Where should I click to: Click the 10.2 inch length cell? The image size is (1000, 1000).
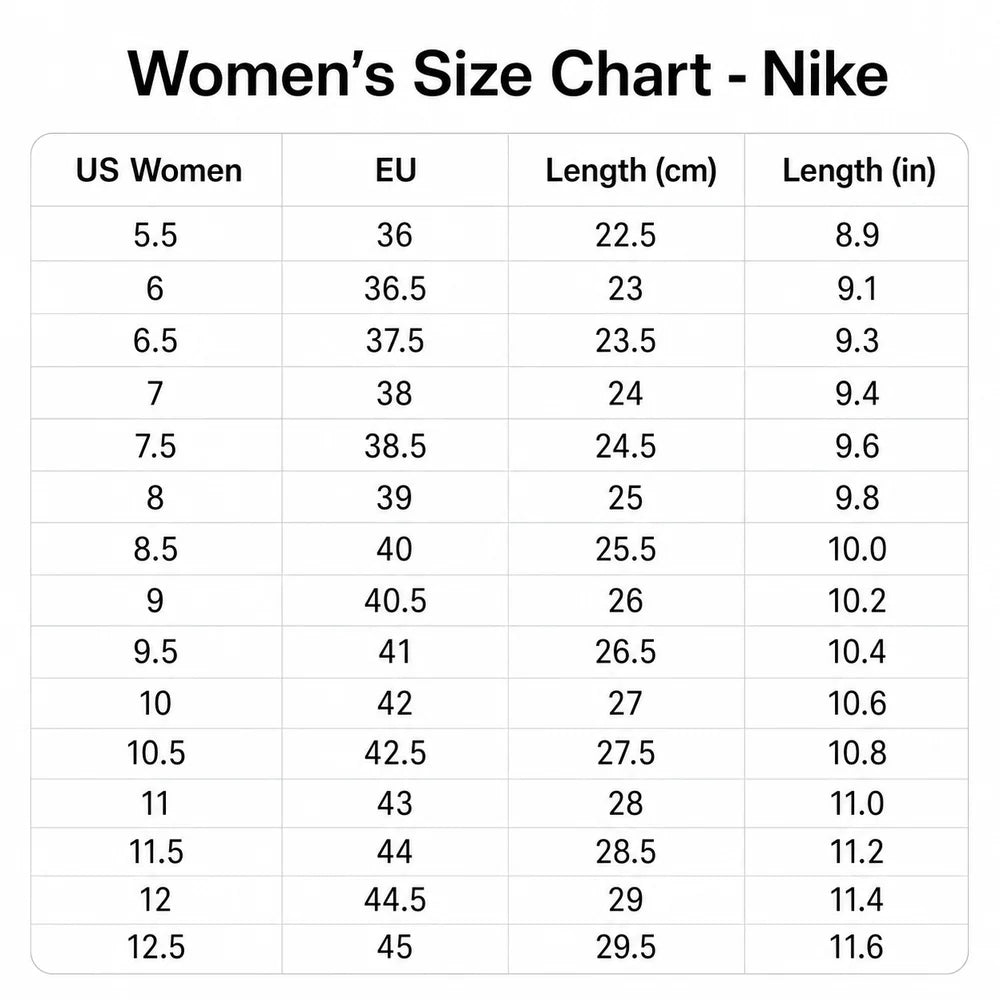857,601
